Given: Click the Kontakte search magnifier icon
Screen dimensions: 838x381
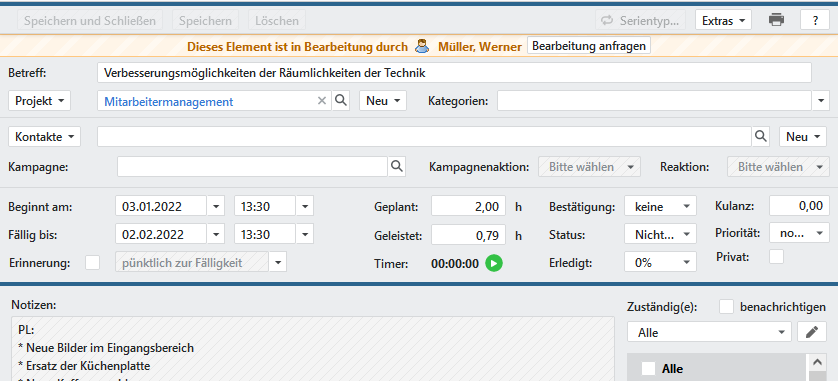Looking at the screenshot, I should pos(761,136).
